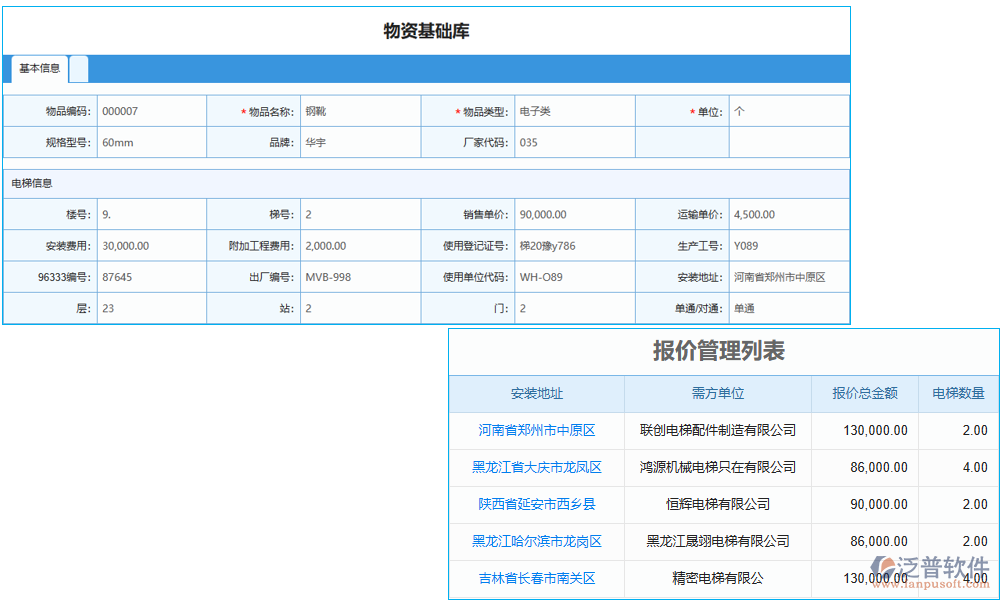Sort by the 报价总金额 column header
1000x600 pixels.
click(x=864, y=393)
